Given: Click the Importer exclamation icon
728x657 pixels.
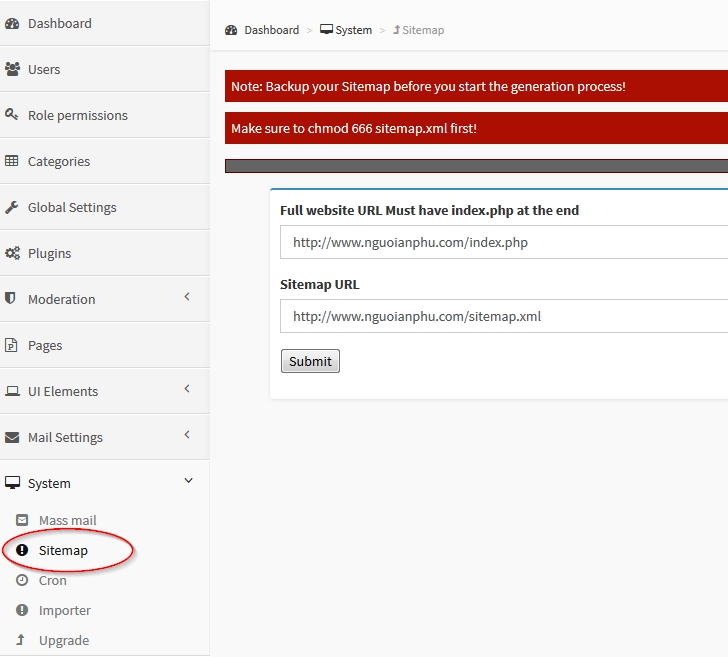Looking at the screenshot, I should tap(22, 610).
